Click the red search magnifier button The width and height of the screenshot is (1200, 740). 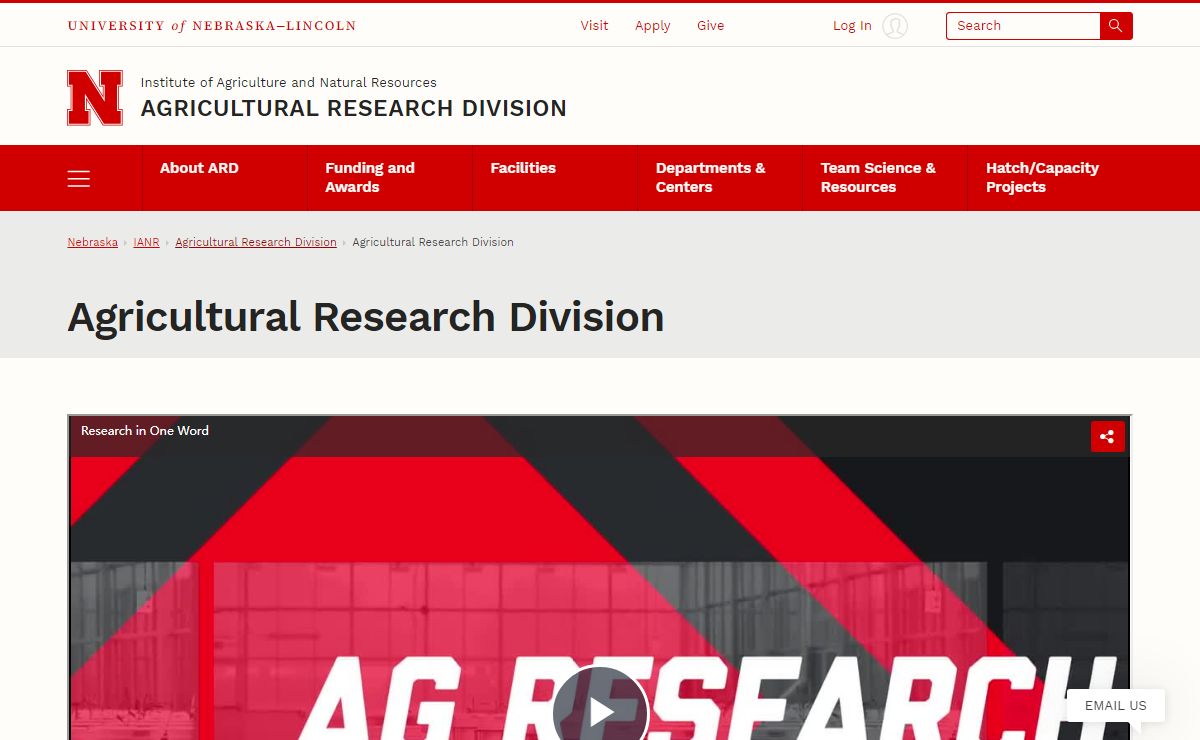pyautogui.click(x=1116, y=26)
